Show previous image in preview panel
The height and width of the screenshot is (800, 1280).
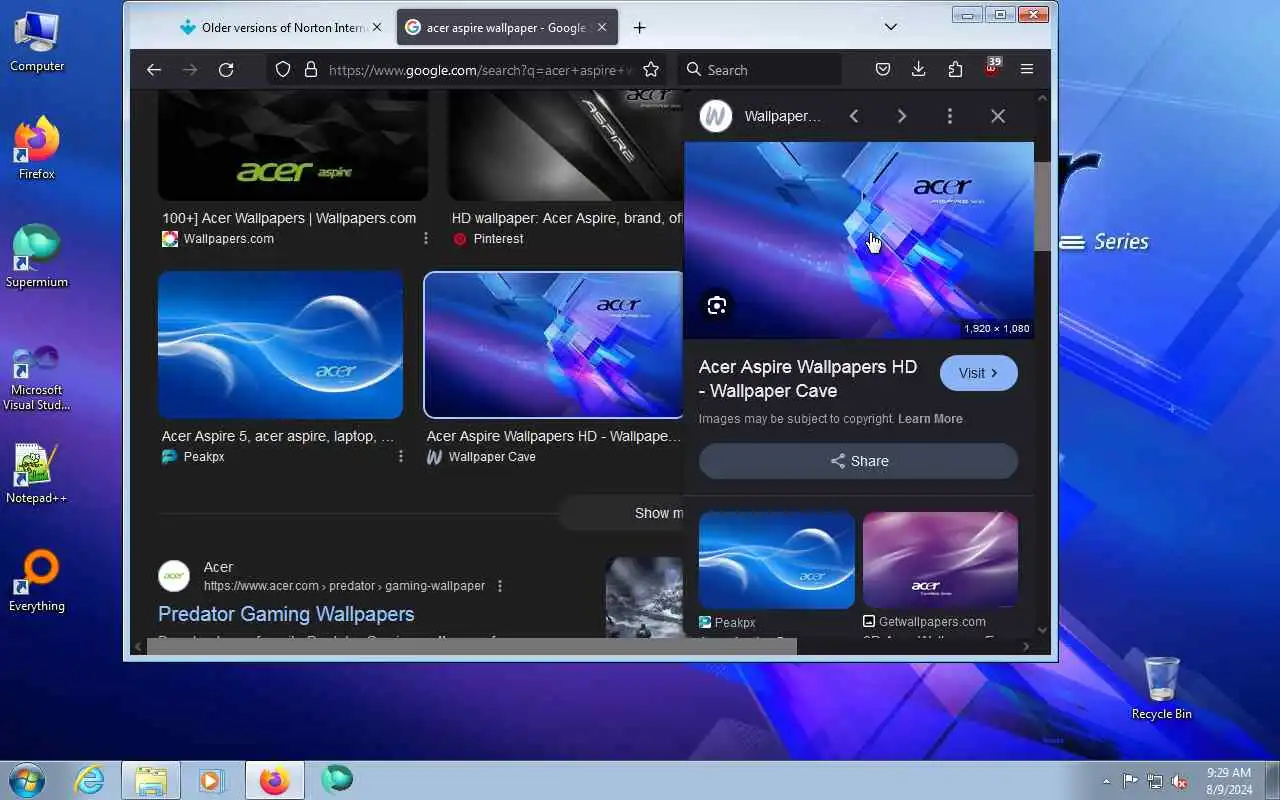[x=854, y=116]
